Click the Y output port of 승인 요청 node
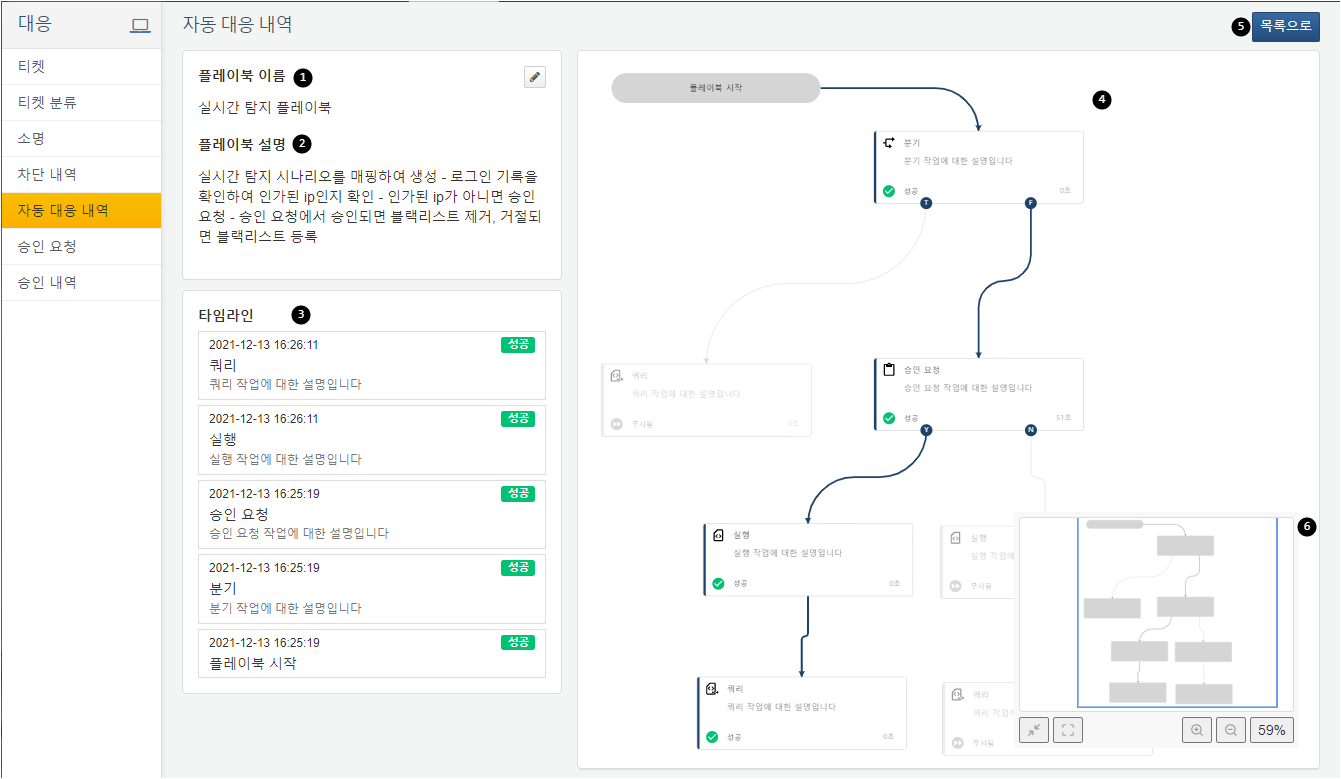Screen dimensions: 1341x779 point(926,430)
